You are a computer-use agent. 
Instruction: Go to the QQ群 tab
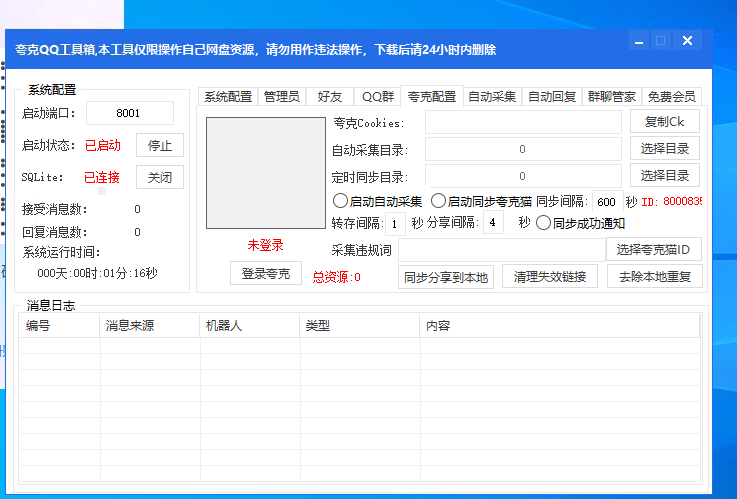[378, 97]
